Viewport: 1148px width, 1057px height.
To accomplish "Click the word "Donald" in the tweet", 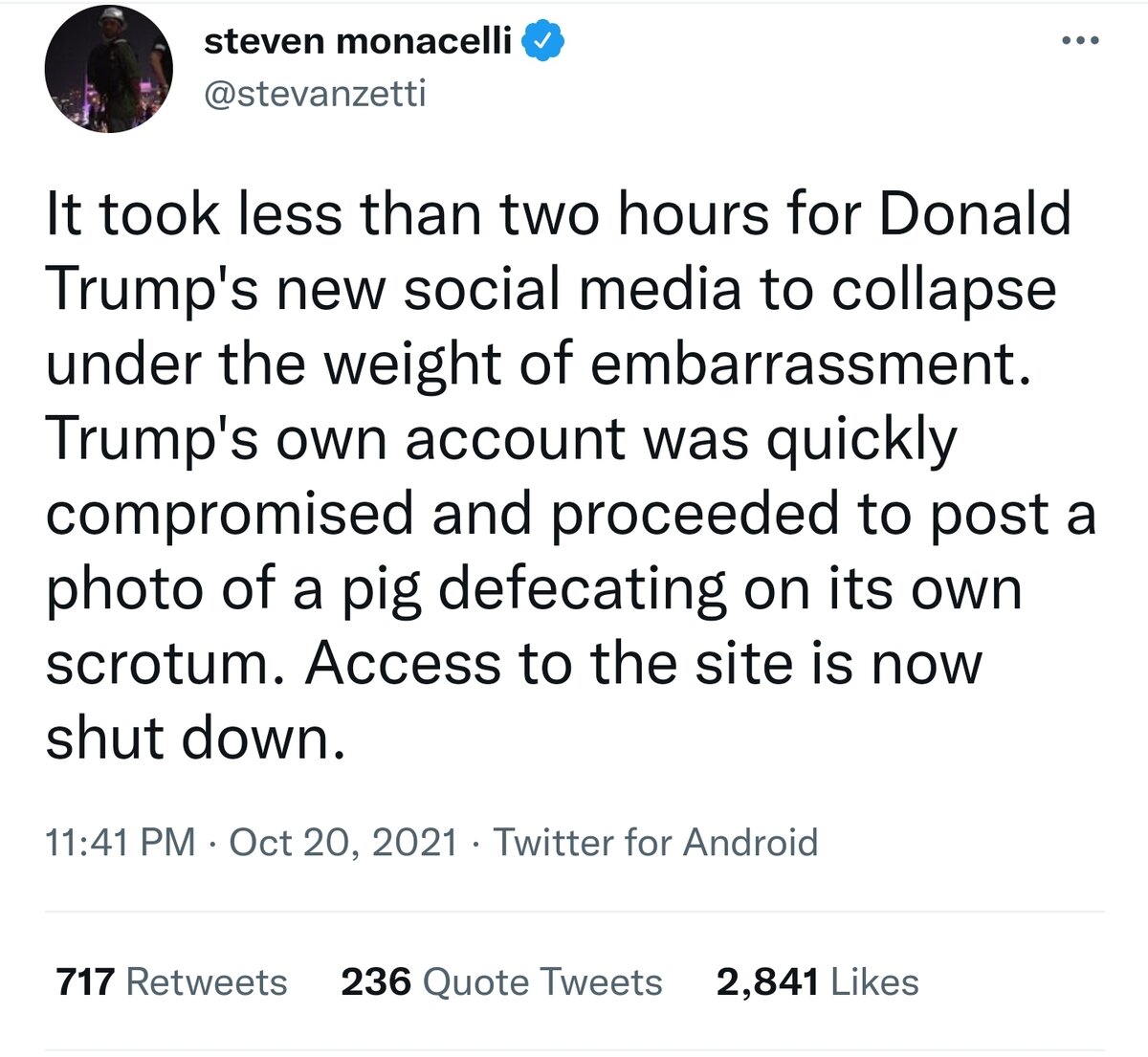I will point(974,214).
